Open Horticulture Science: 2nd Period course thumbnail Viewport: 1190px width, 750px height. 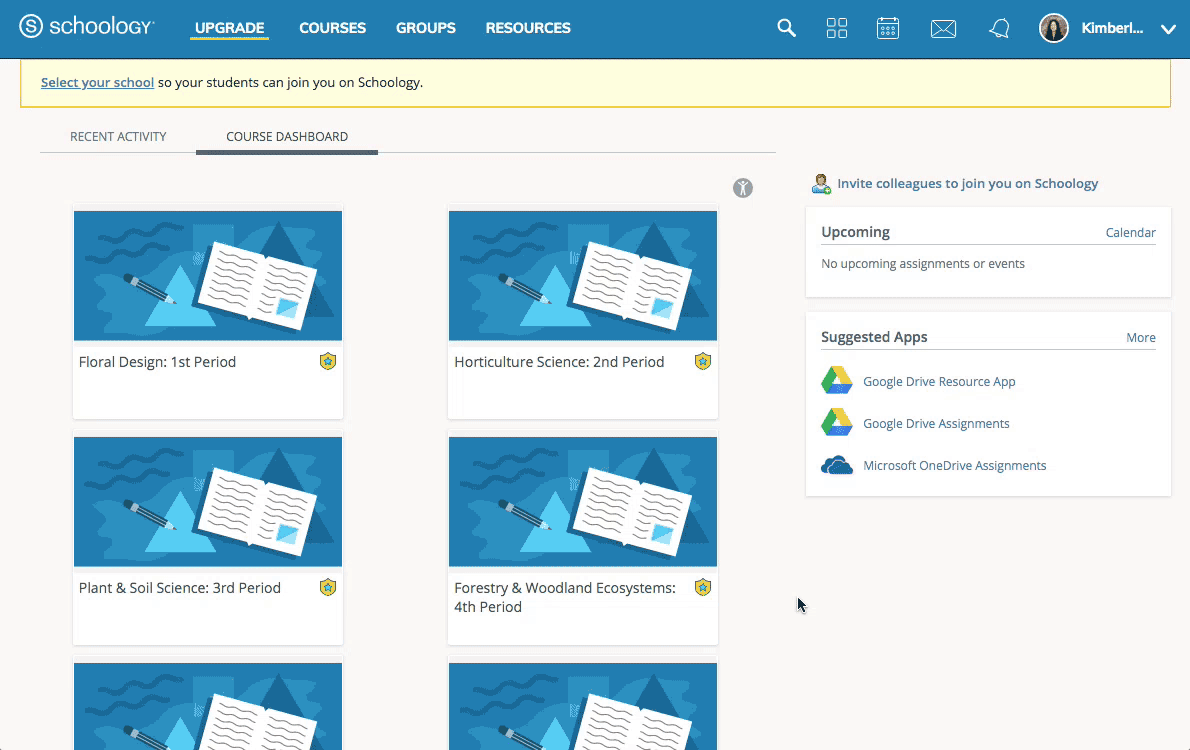(x=583, y=276)
